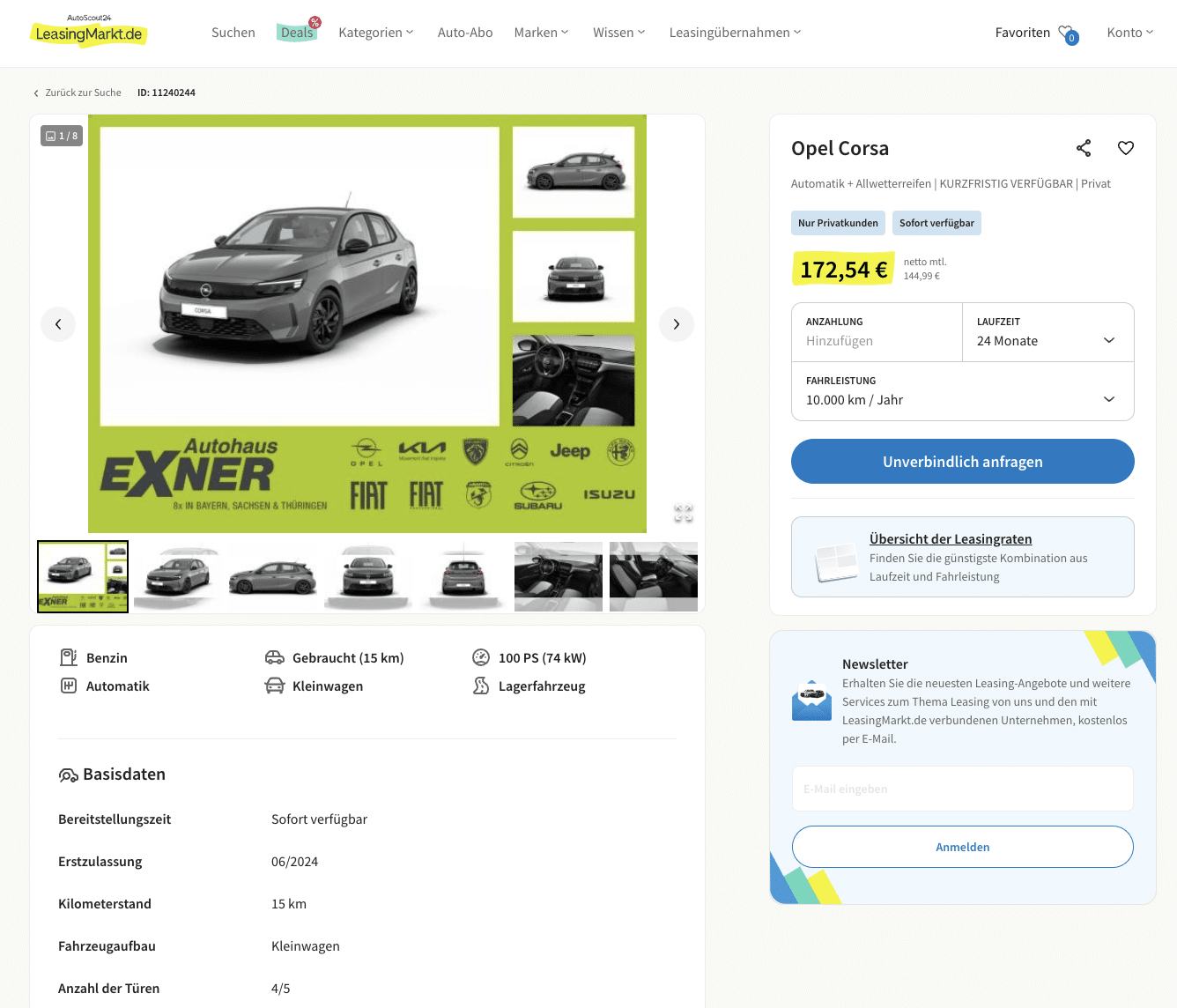
Task: Expand the Wissen menu
Action: pyautogui.click(x=619, y=33)
